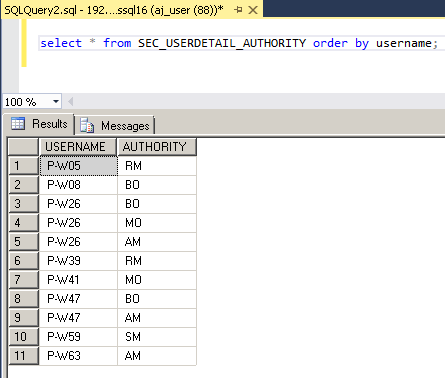The image size is (445, 378).
Task: Select row header 9
Action: click(23, 318)
